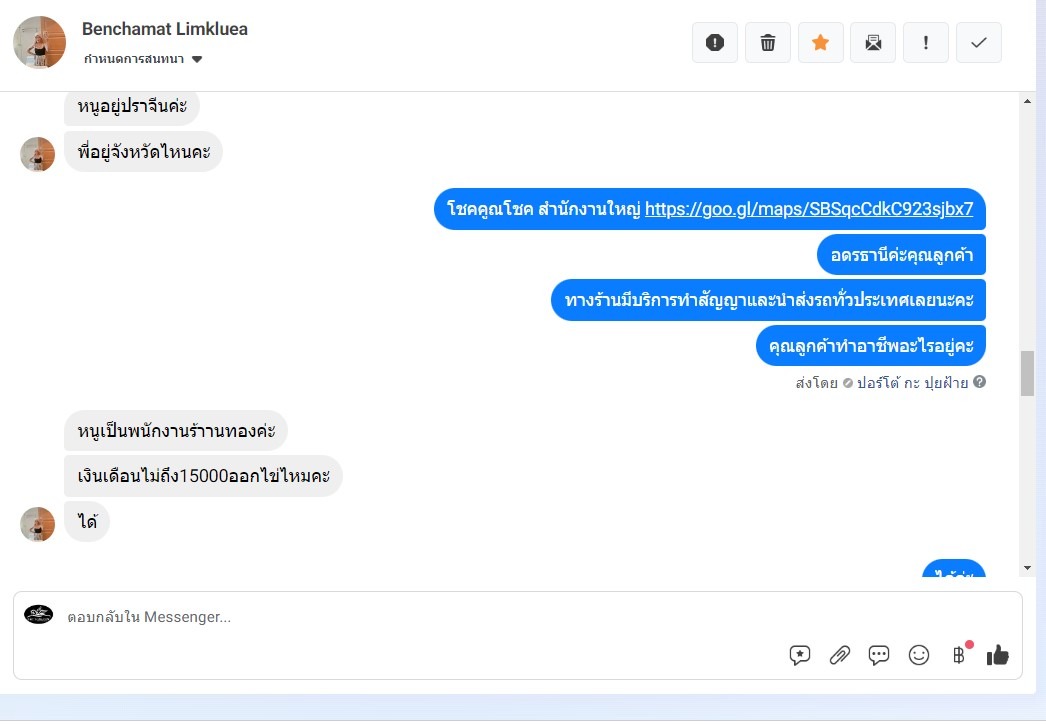
Task: Open the baht payment request icon
Action: point(959,655)
